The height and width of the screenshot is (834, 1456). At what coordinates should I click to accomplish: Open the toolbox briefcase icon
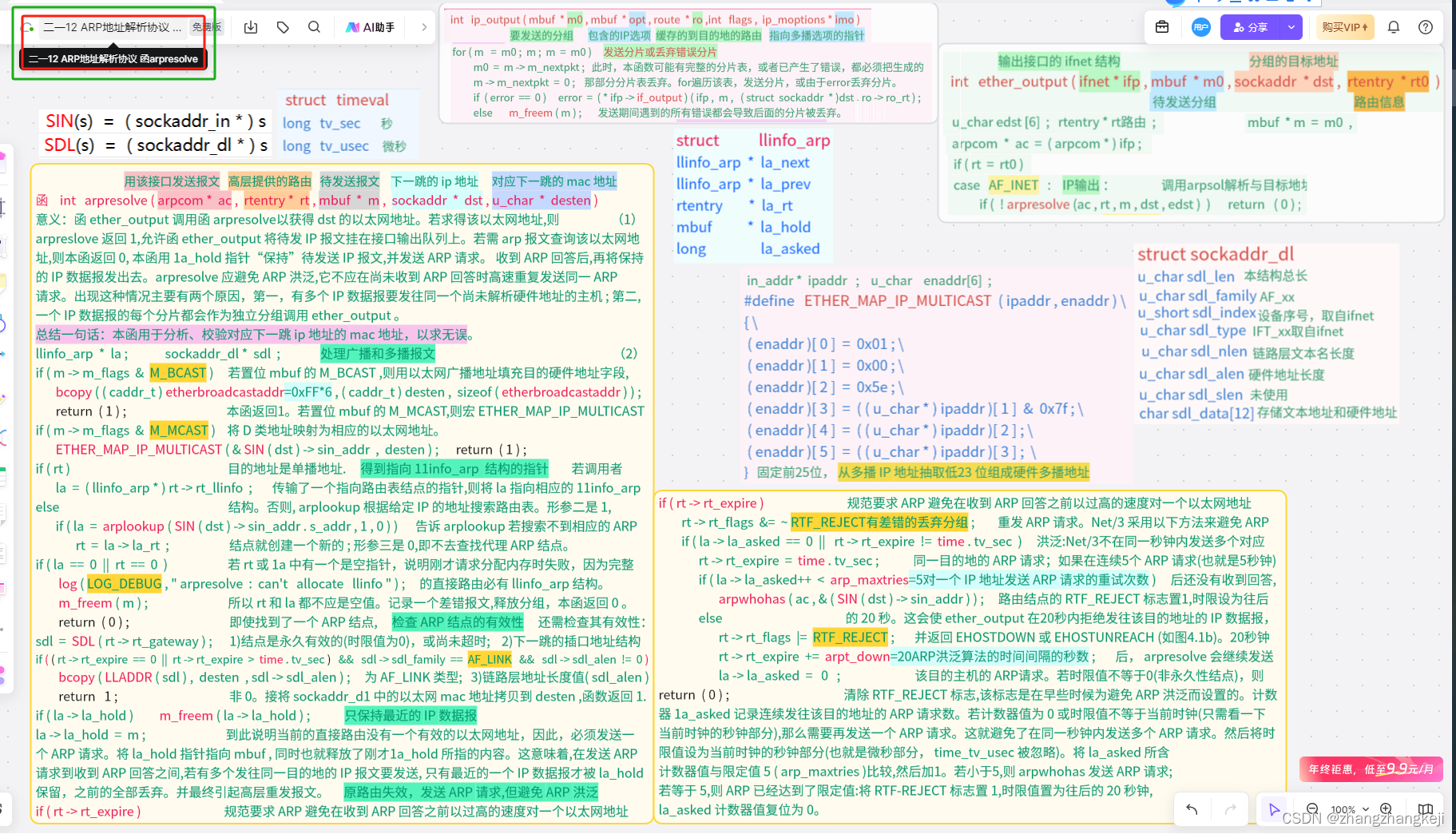point(1162,27)
